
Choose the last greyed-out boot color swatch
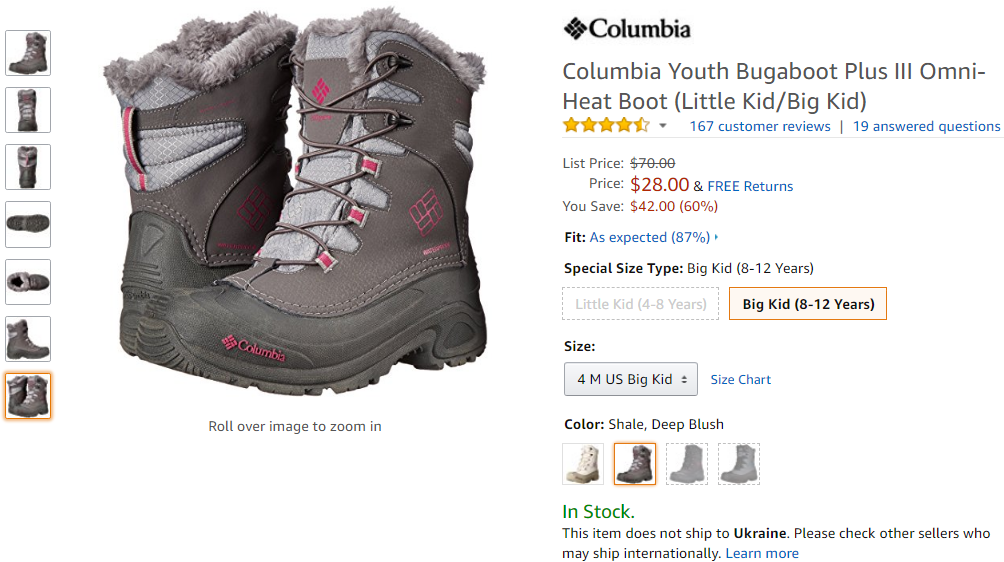[739, 463]
